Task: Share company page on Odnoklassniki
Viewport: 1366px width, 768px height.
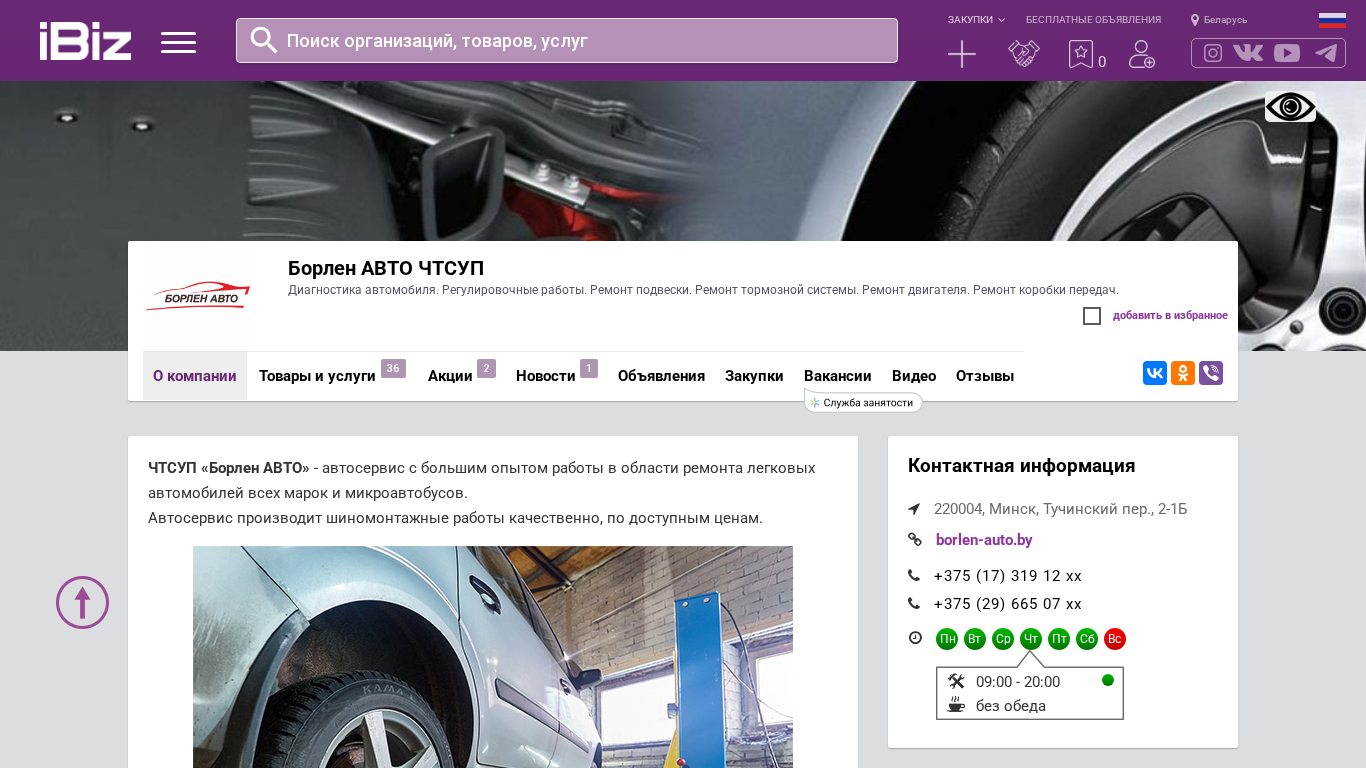Action: 1183,373
